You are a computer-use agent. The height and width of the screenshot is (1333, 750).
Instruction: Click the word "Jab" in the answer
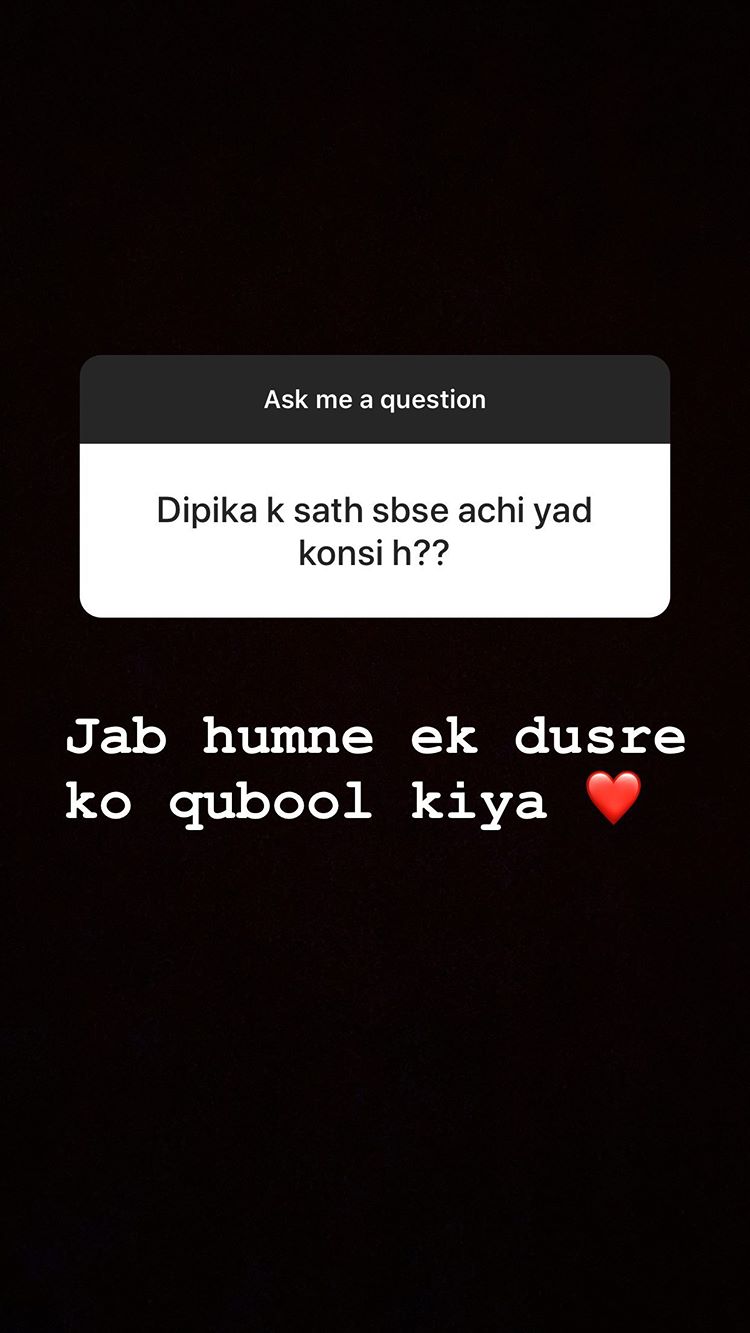click(x=116, y=738)
